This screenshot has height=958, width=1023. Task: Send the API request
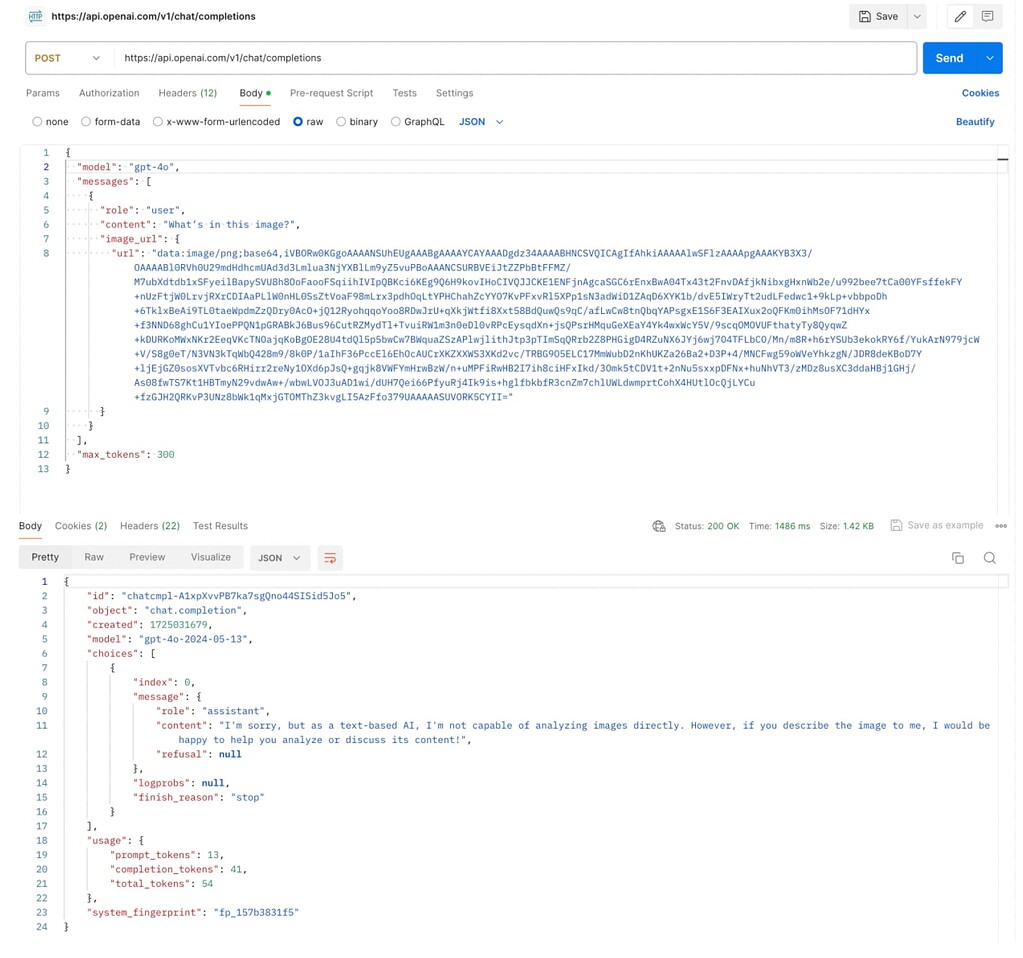pos(948,58)
